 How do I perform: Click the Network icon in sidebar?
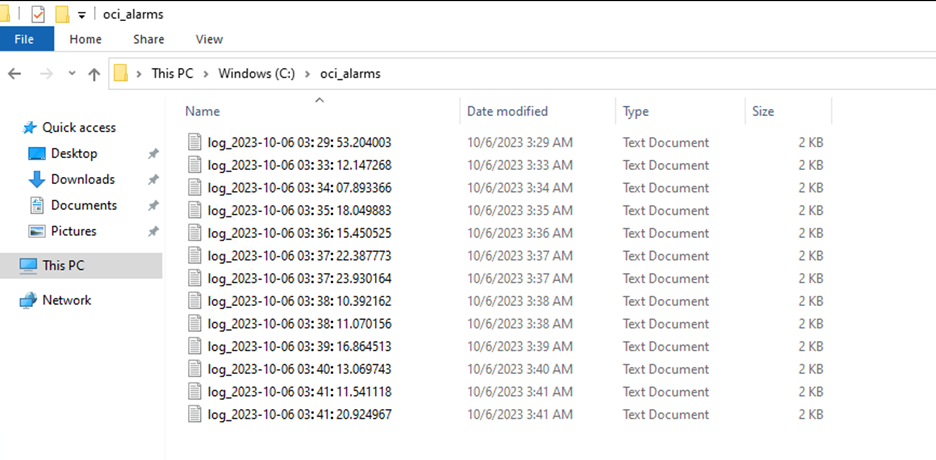pyautogui.click(x=28, y=300)
